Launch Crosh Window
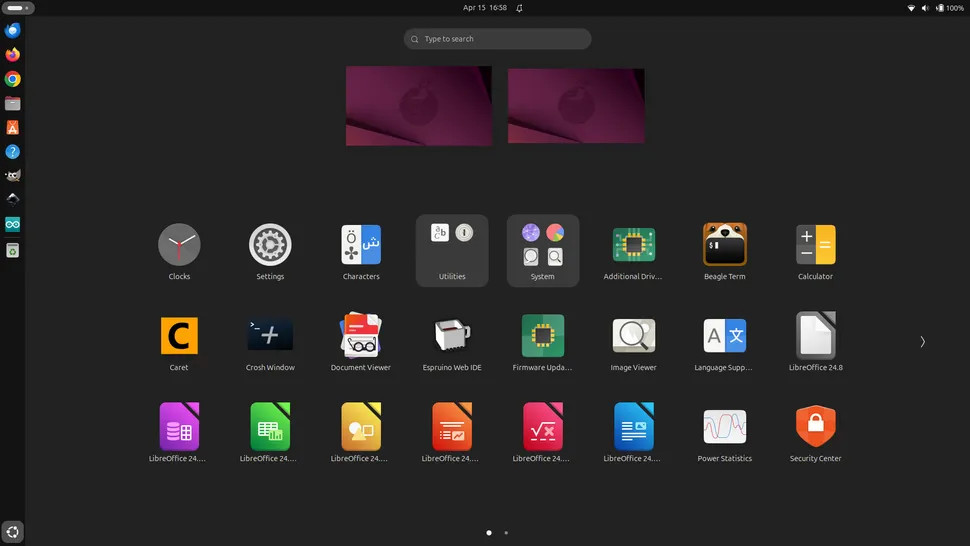 click(x=270, y=336)
